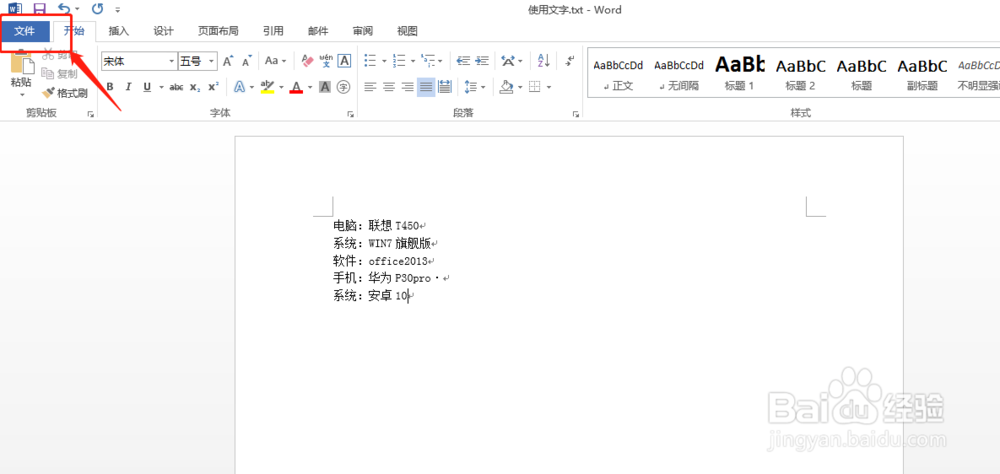The width and height of the screenshot is (1000, 474).
Task: Apply character shading (gray A) icon
Action: (x=325, y=87)
